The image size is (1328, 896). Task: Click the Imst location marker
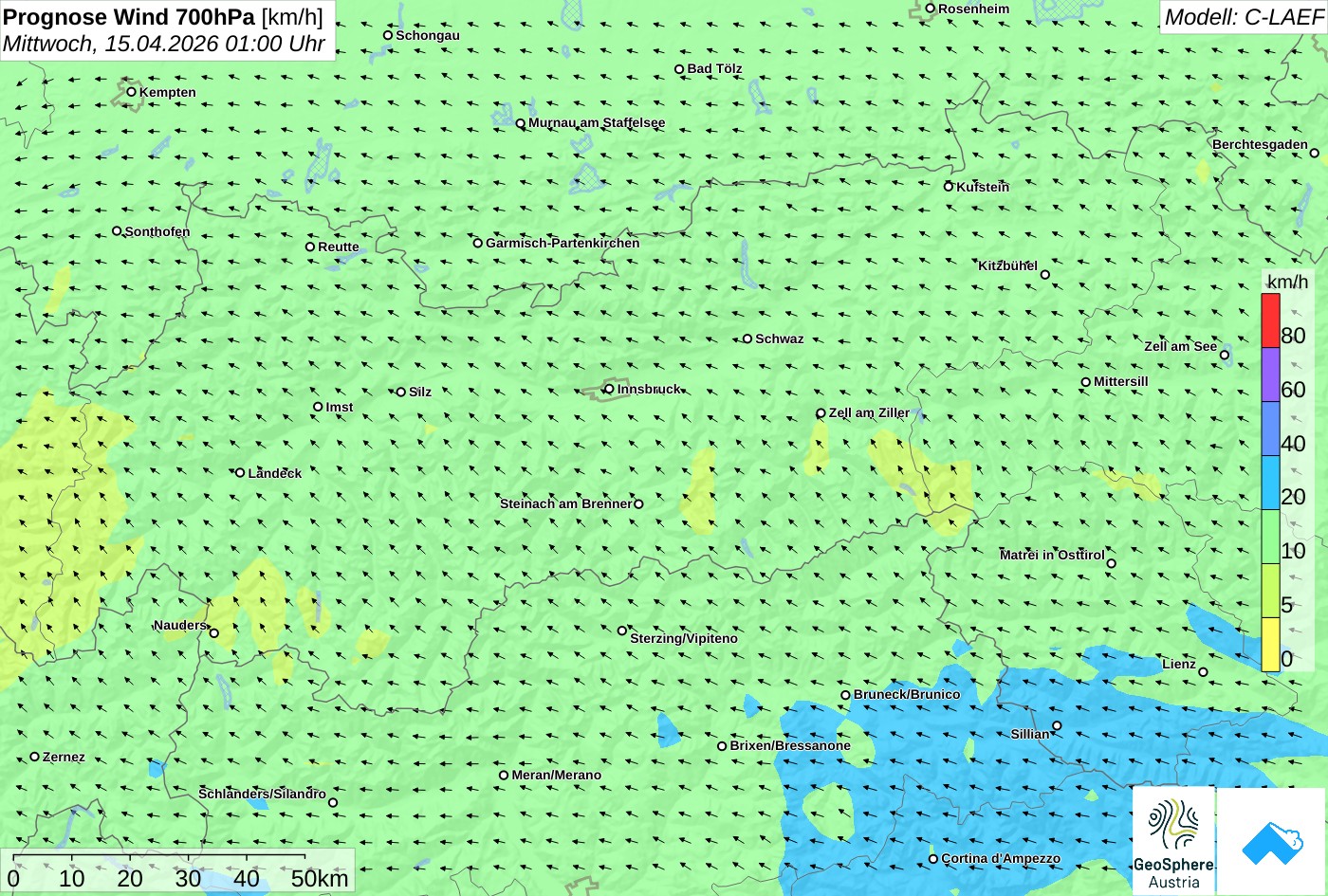pyautogui.click(x=318, y=407)
